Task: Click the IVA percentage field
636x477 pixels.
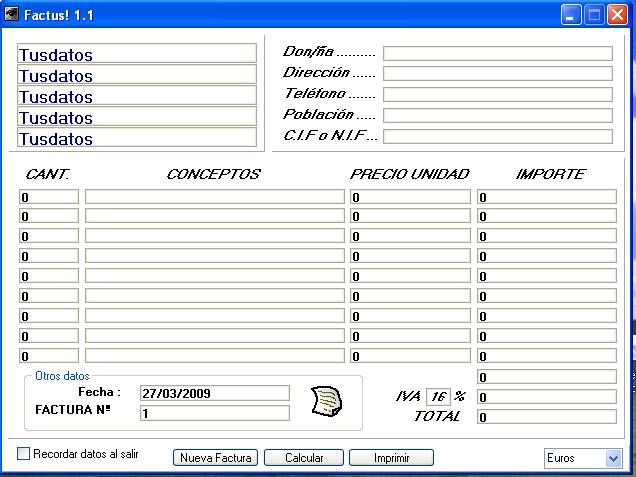Action: click(438, 396)
